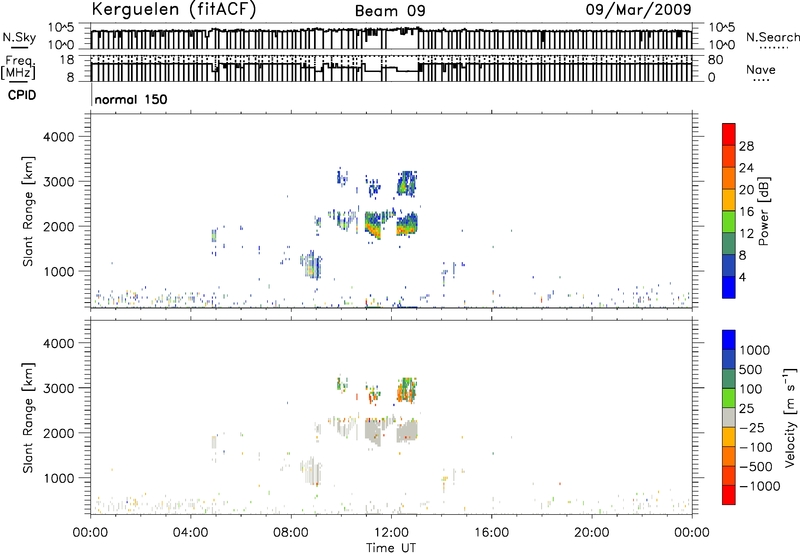Click the 'normal 150' CPID text
This screenshot has height=554, width=800.
coord(131,99)
